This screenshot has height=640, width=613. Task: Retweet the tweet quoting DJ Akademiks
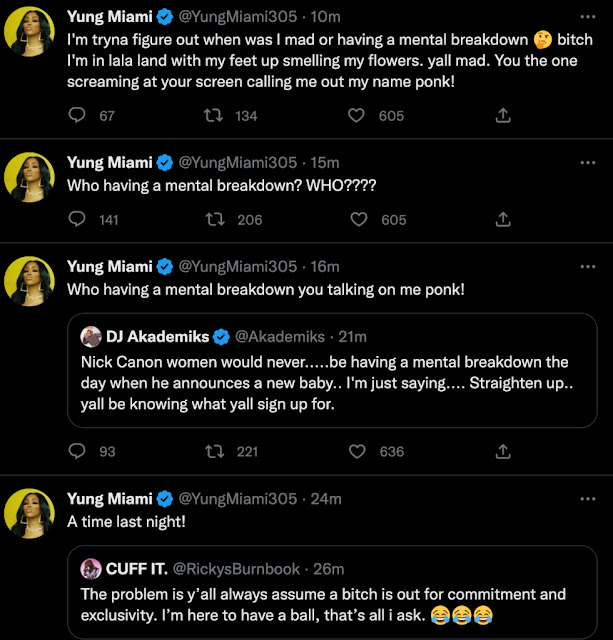pos(212,452)
